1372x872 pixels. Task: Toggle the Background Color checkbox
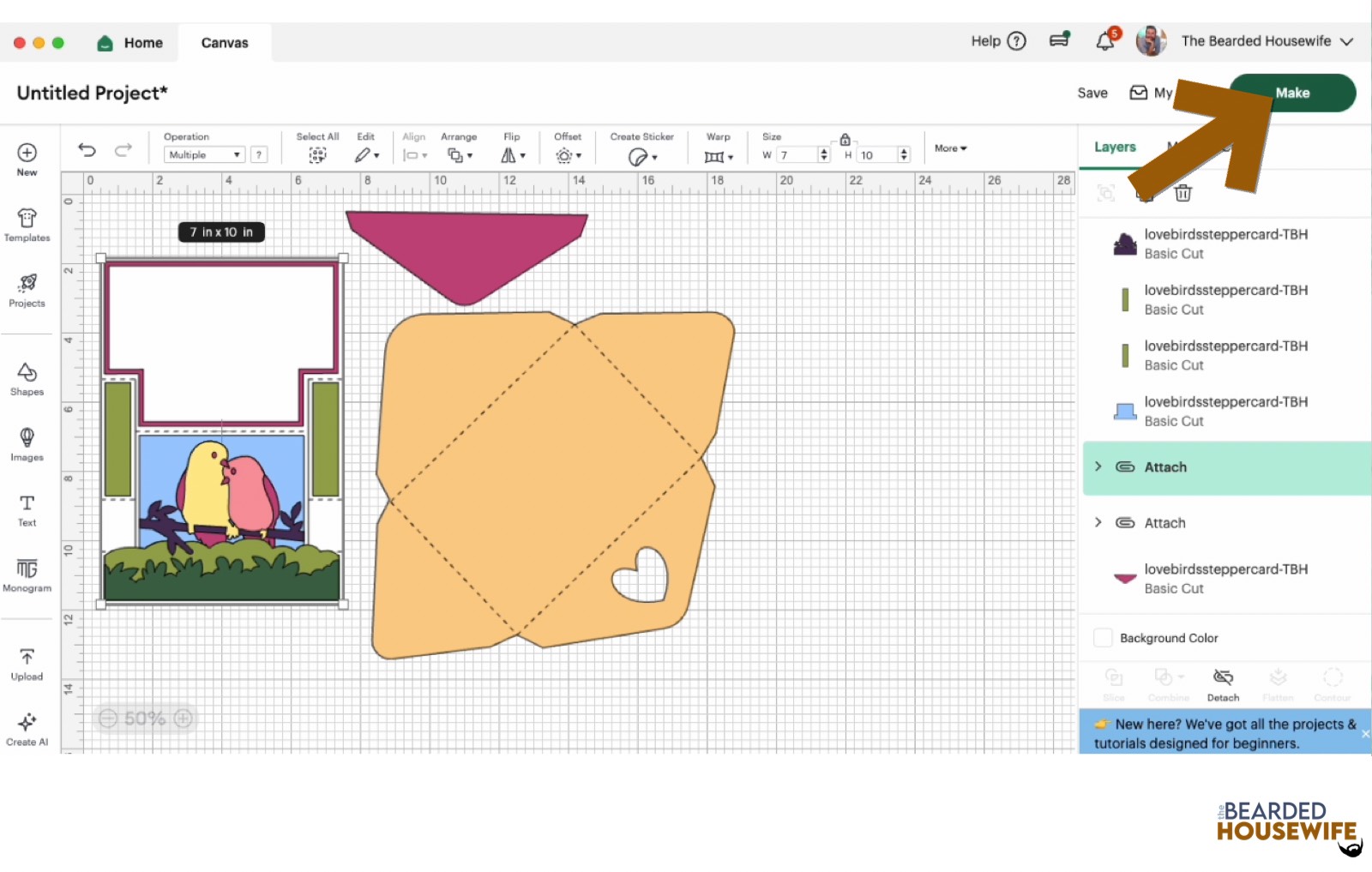click(x=1103, y=638)
